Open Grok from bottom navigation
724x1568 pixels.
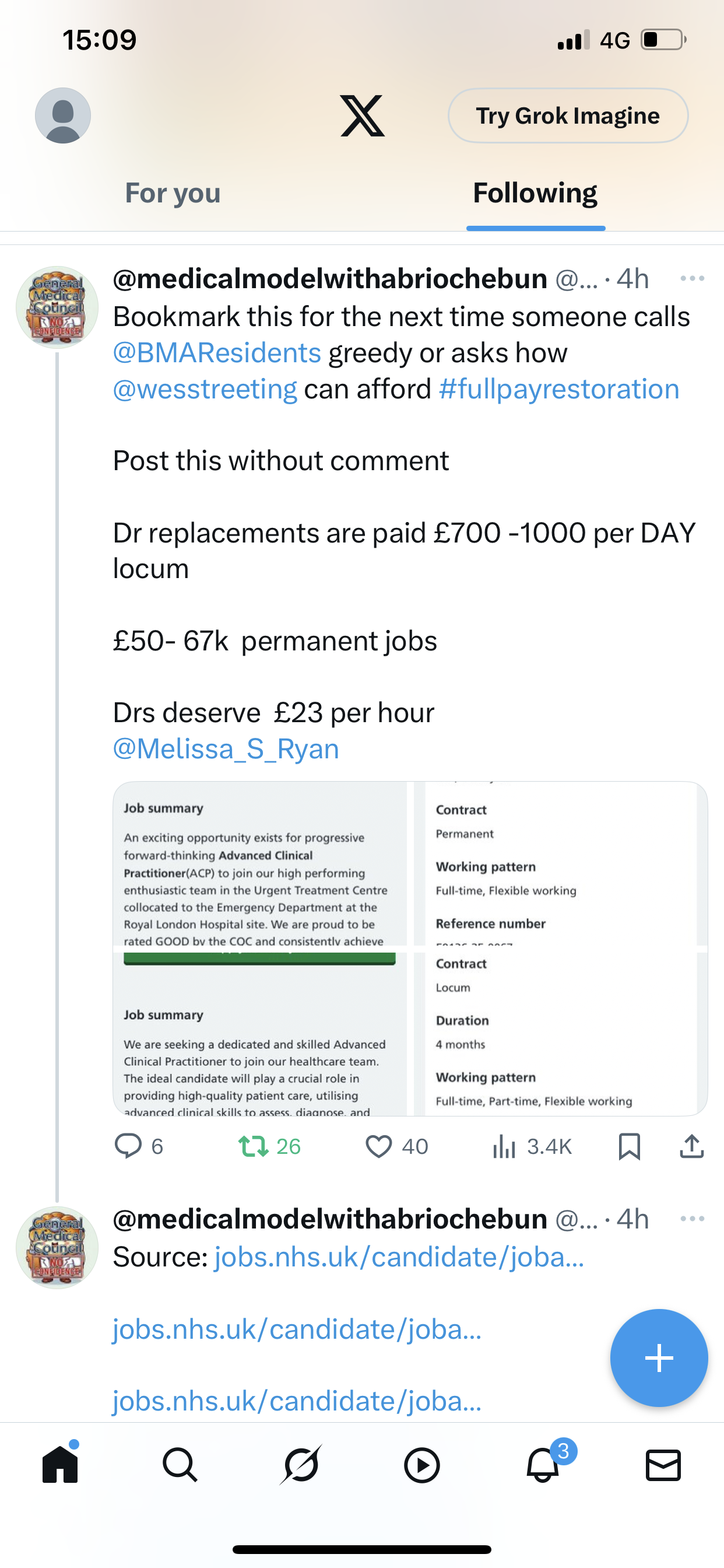301,1465
